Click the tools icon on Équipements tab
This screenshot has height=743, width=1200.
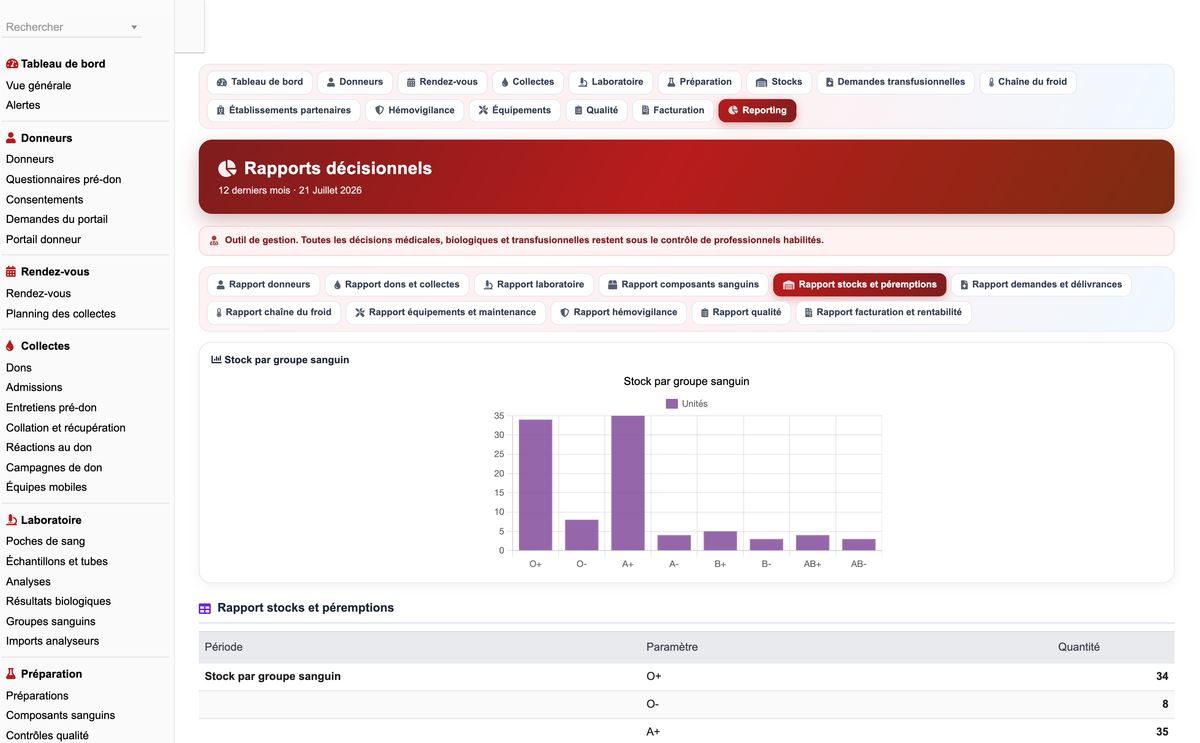click(x=483, y=110)
